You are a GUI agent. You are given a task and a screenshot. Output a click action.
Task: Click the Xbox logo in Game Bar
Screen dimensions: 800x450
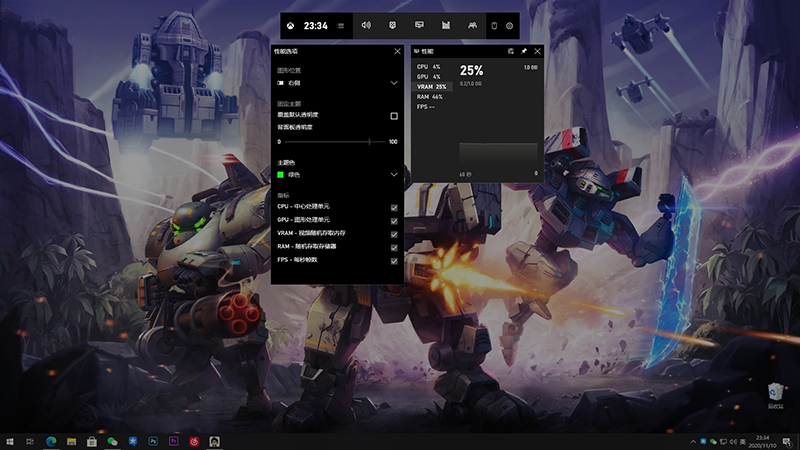click(290, 26)
